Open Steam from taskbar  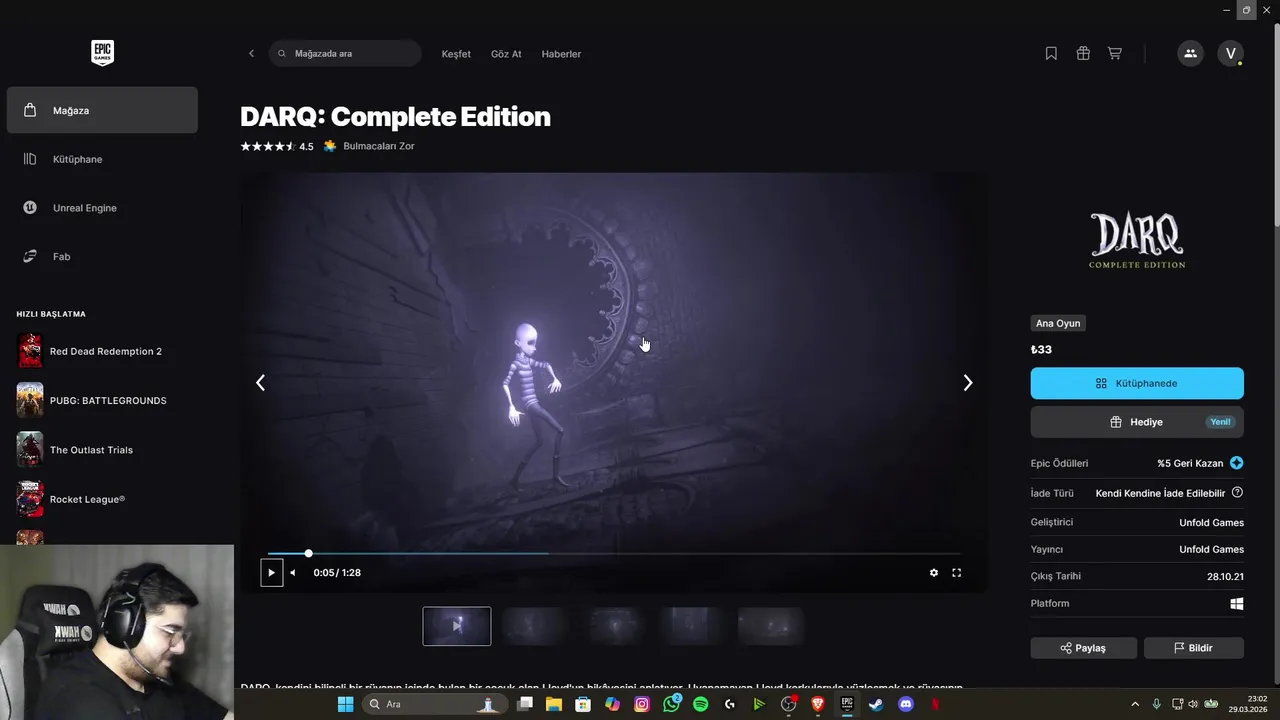876,704
